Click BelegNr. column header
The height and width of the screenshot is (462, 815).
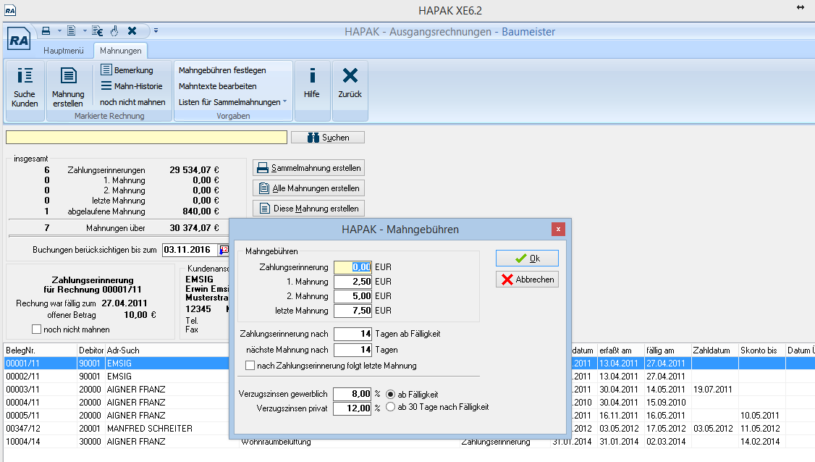(x=40, y=350)
